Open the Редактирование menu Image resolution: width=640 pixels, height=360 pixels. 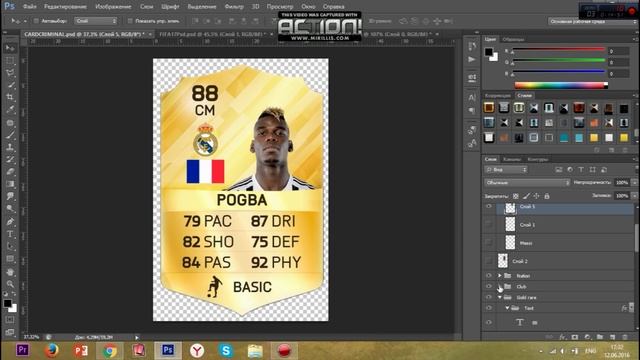click(65, 7)
